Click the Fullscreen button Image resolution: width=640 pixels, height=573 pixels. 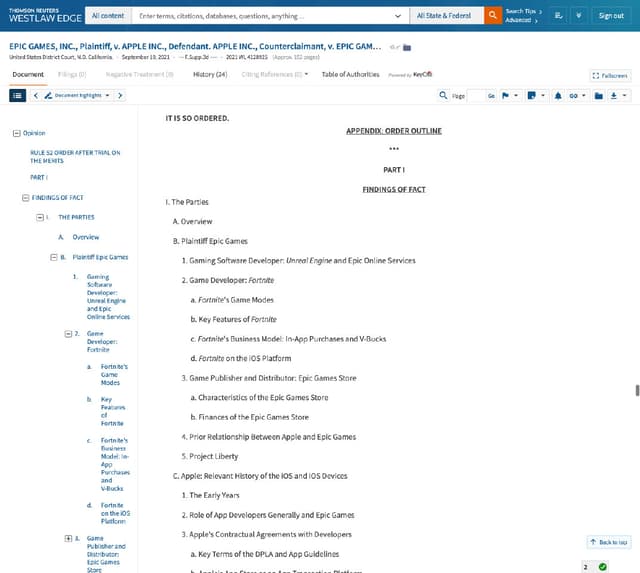(x=610, y=75)
